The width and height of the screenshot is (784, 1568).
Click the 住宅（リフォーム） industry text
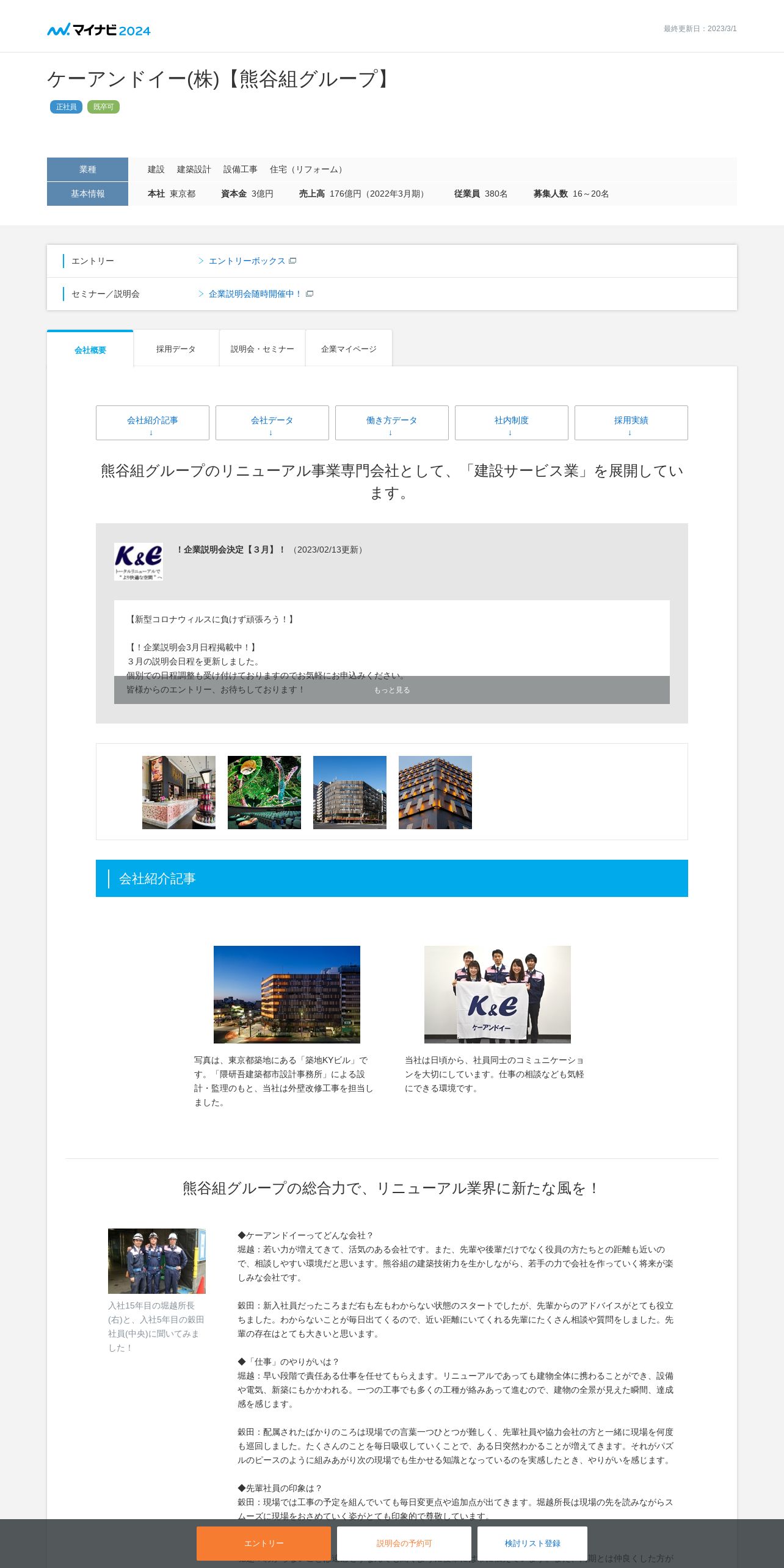point(308,169)
